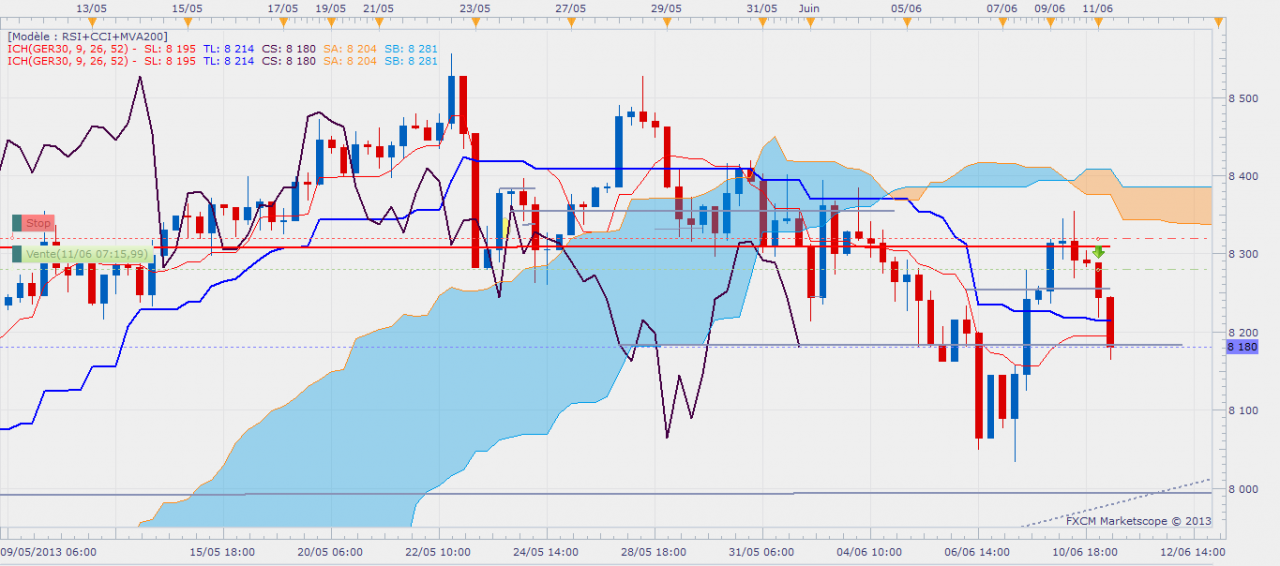The height and width of the screenshot is (566, 1280).
Task: Click the orange triangle marker for 11/06
Action: tap(1098, 21)
